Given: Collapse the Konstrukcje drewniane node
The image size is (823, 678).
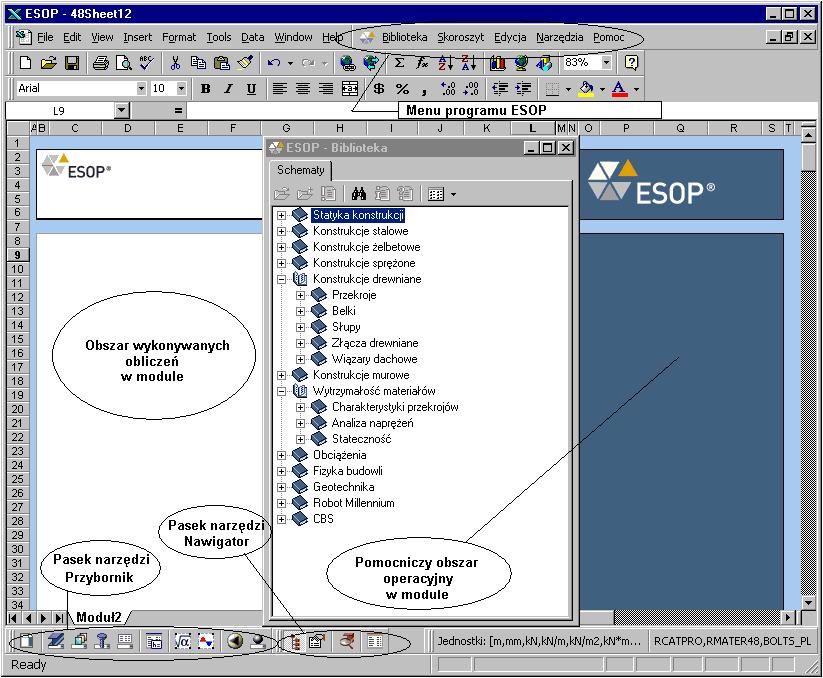Looking at the screenshot, I should (281, 279).
